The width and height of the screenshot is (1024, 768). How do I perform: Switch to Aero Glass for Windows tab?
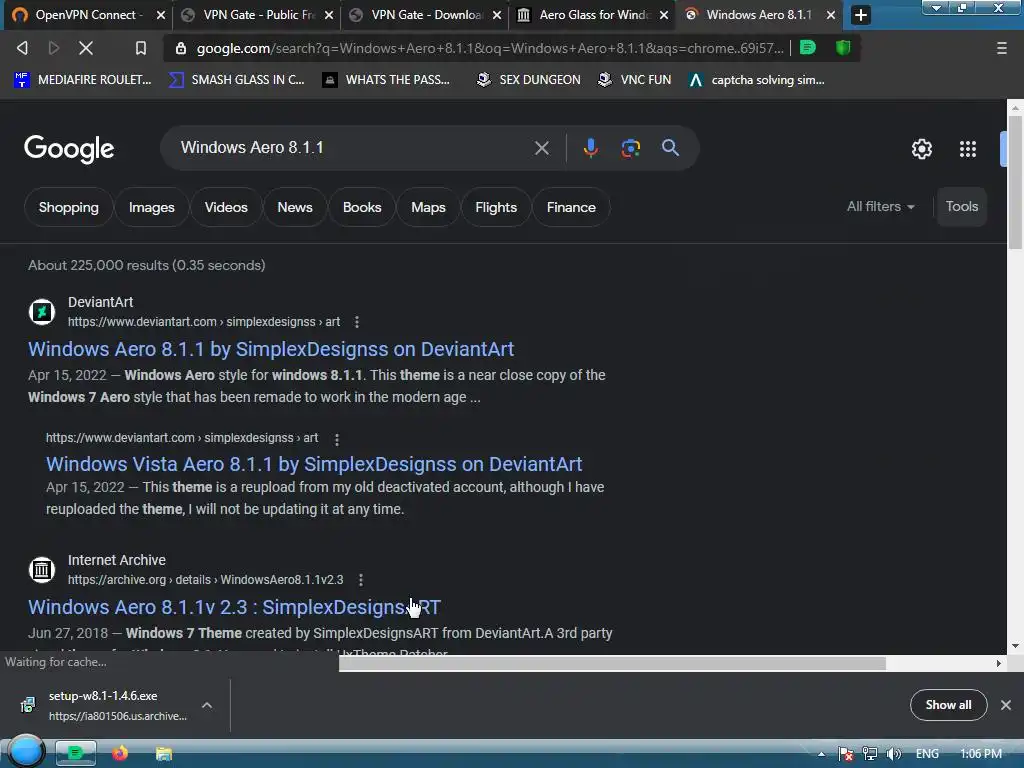click(592, 15)
